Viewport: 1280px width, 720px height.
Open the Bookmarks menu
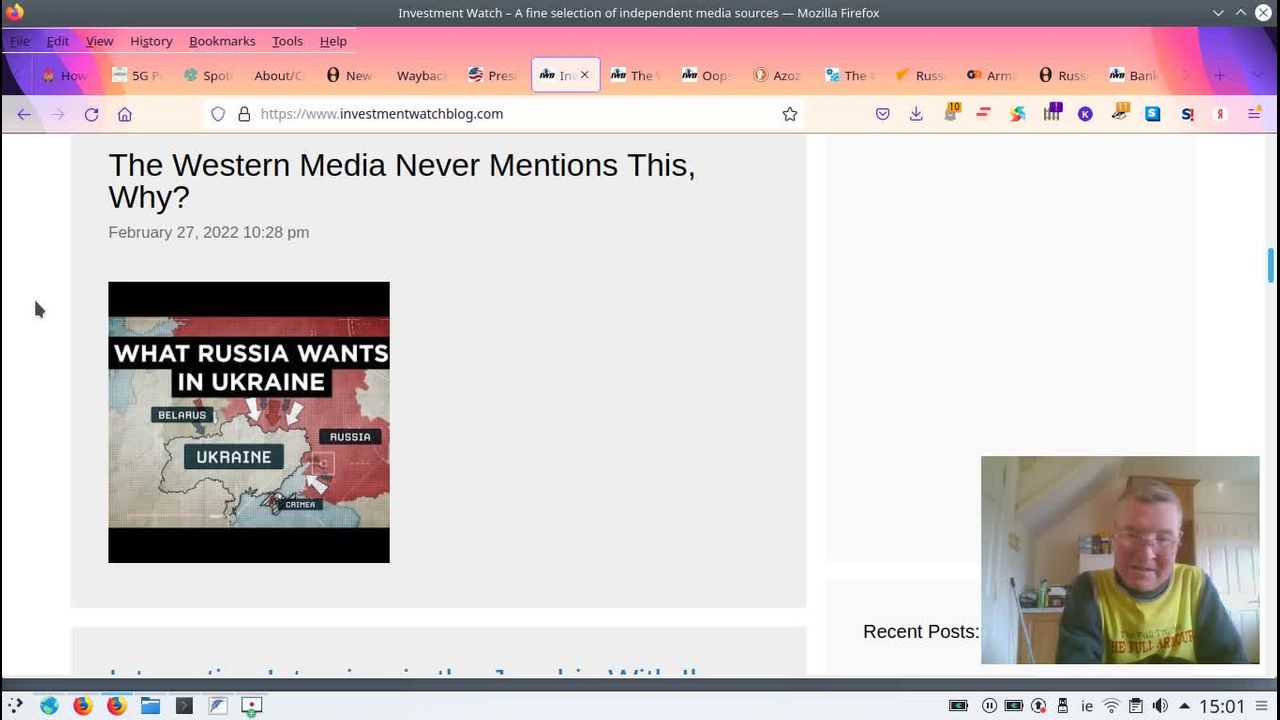[222, 41]
